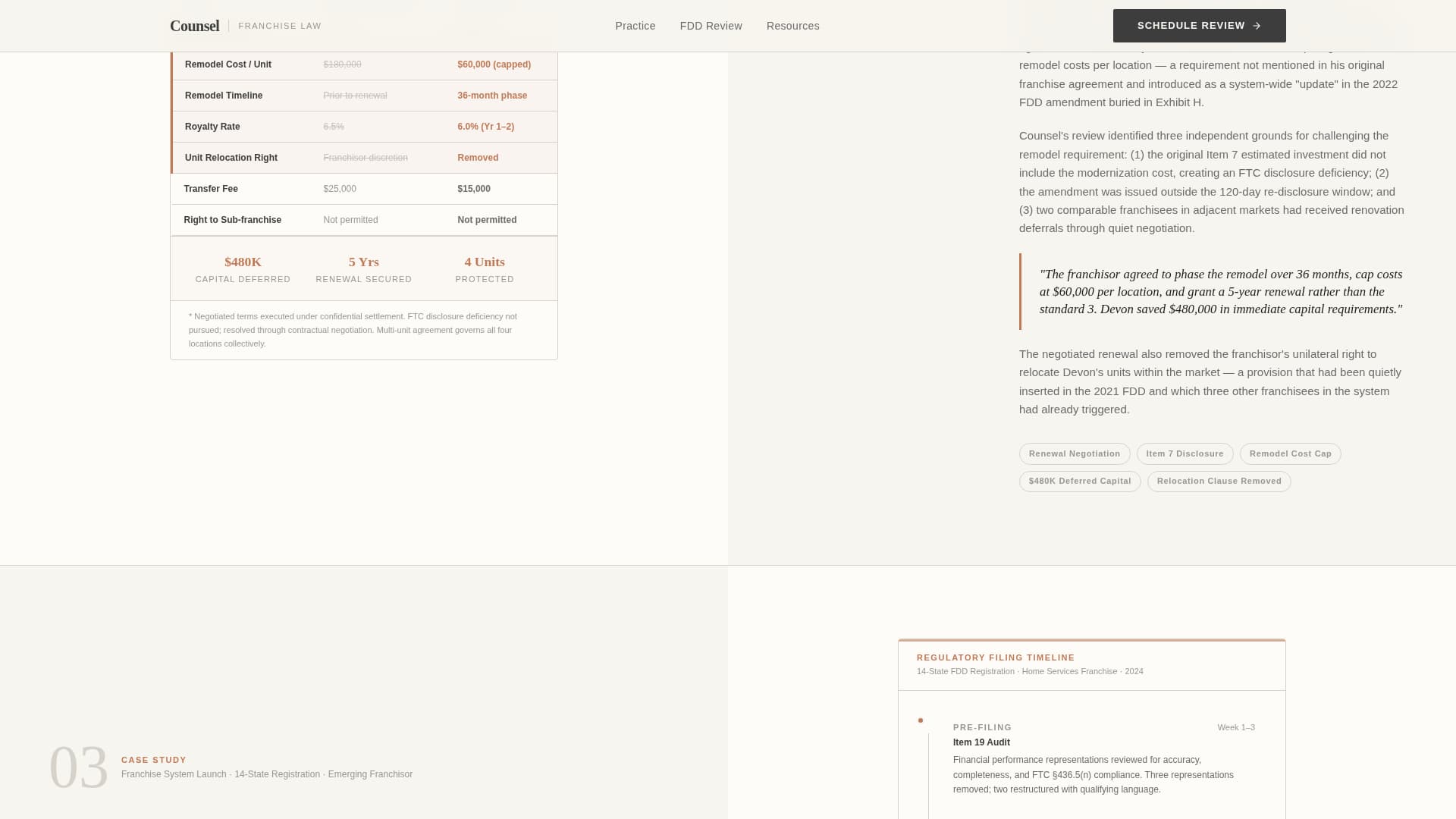1456x819 pixels.
Task: Open the Resources menu item
Action: pyautogui.click(x=792, y=25)
